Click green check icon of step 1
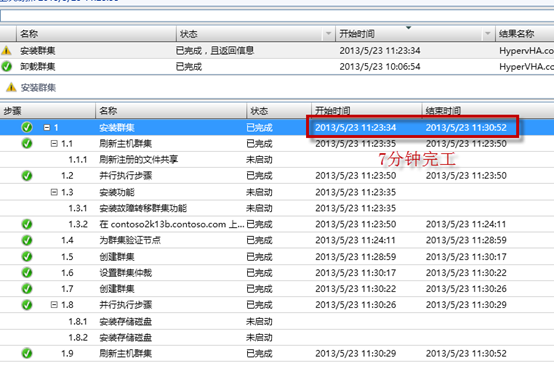554x366 pixels. tap(27, 127)
